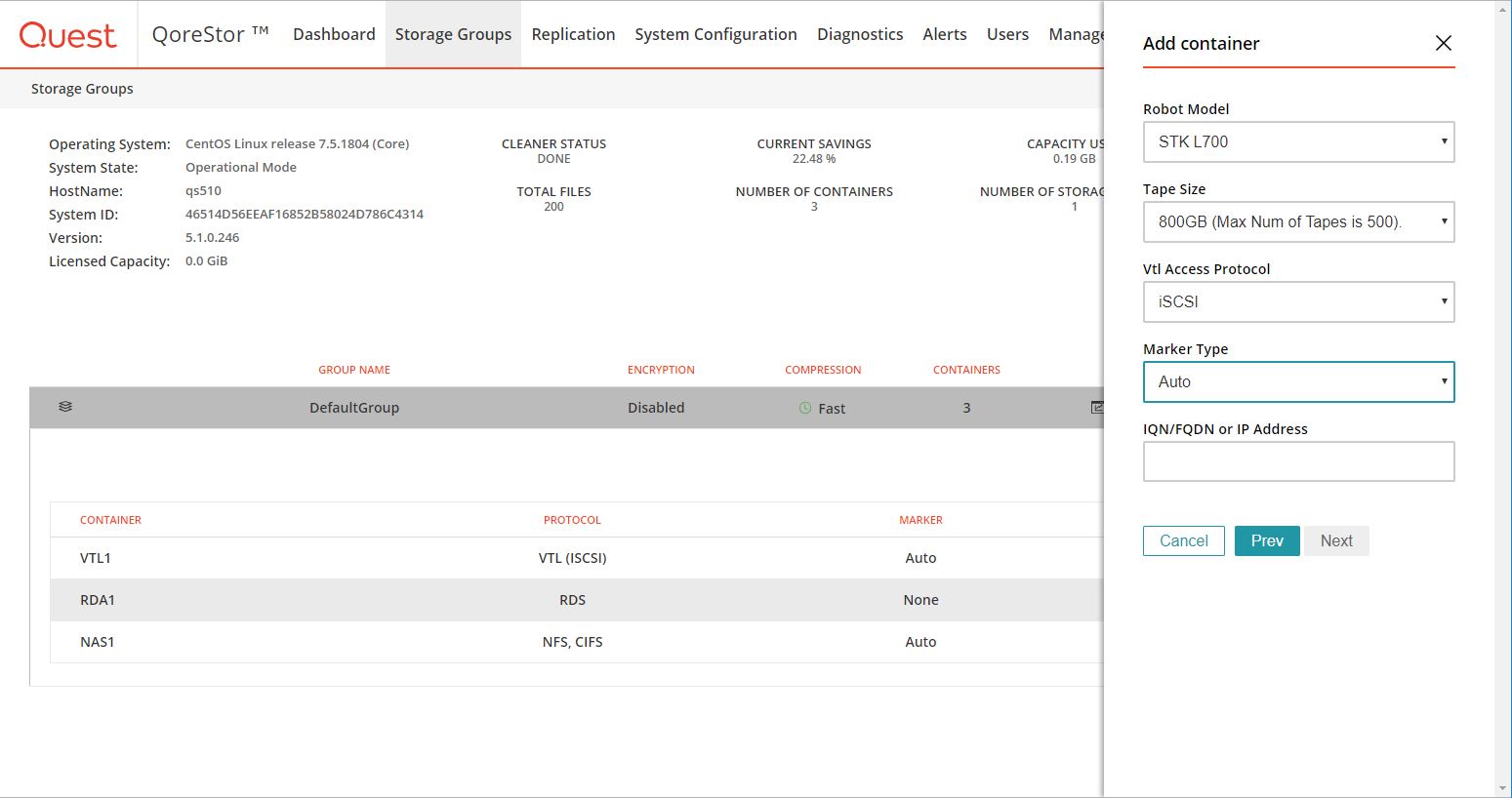Screen dimensions: 1512x798
Task: Click the Cancel button
Action: tap(1183, 540)
